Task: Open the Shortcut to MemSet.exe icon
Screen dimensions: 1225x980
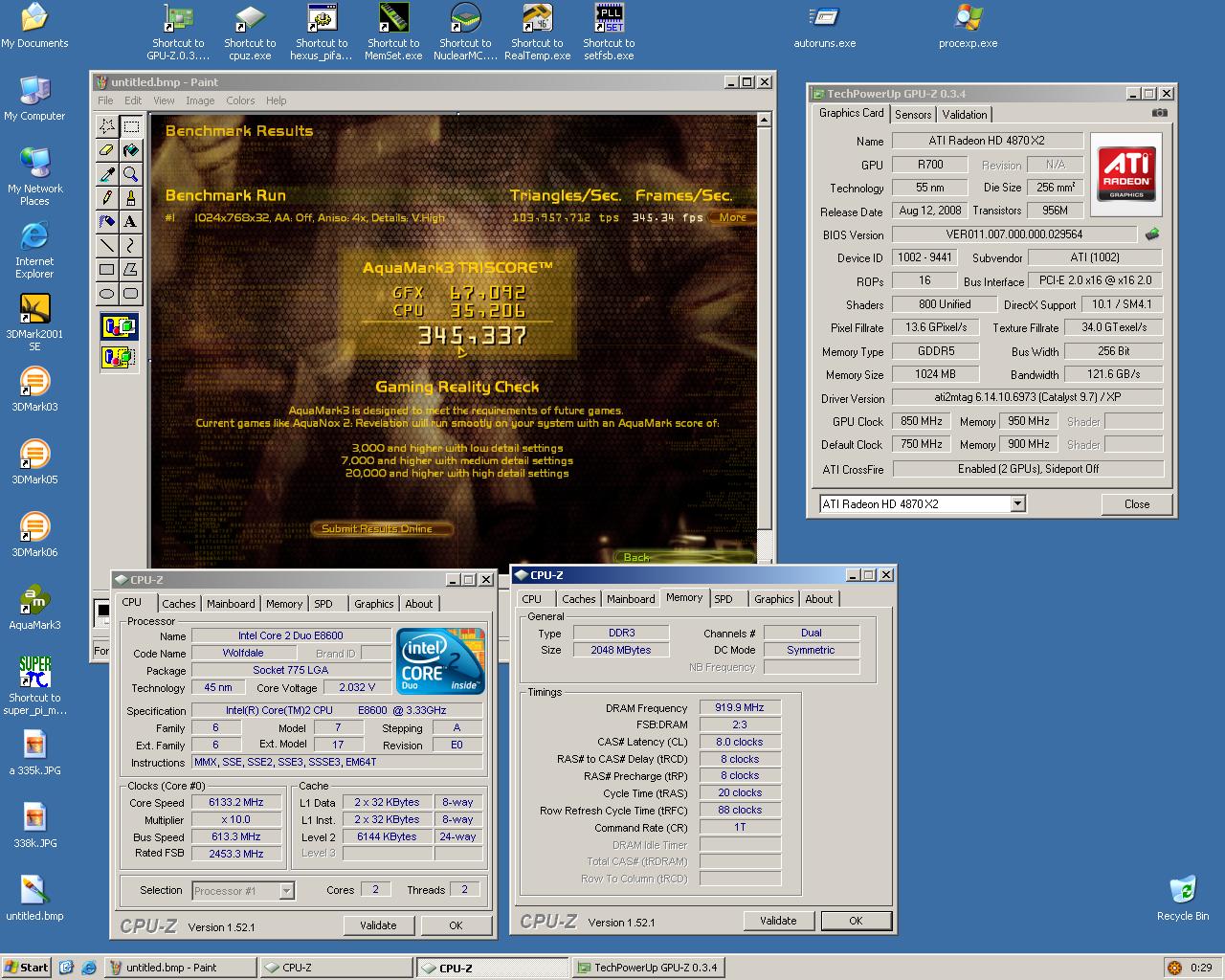Action: point(393,32)
